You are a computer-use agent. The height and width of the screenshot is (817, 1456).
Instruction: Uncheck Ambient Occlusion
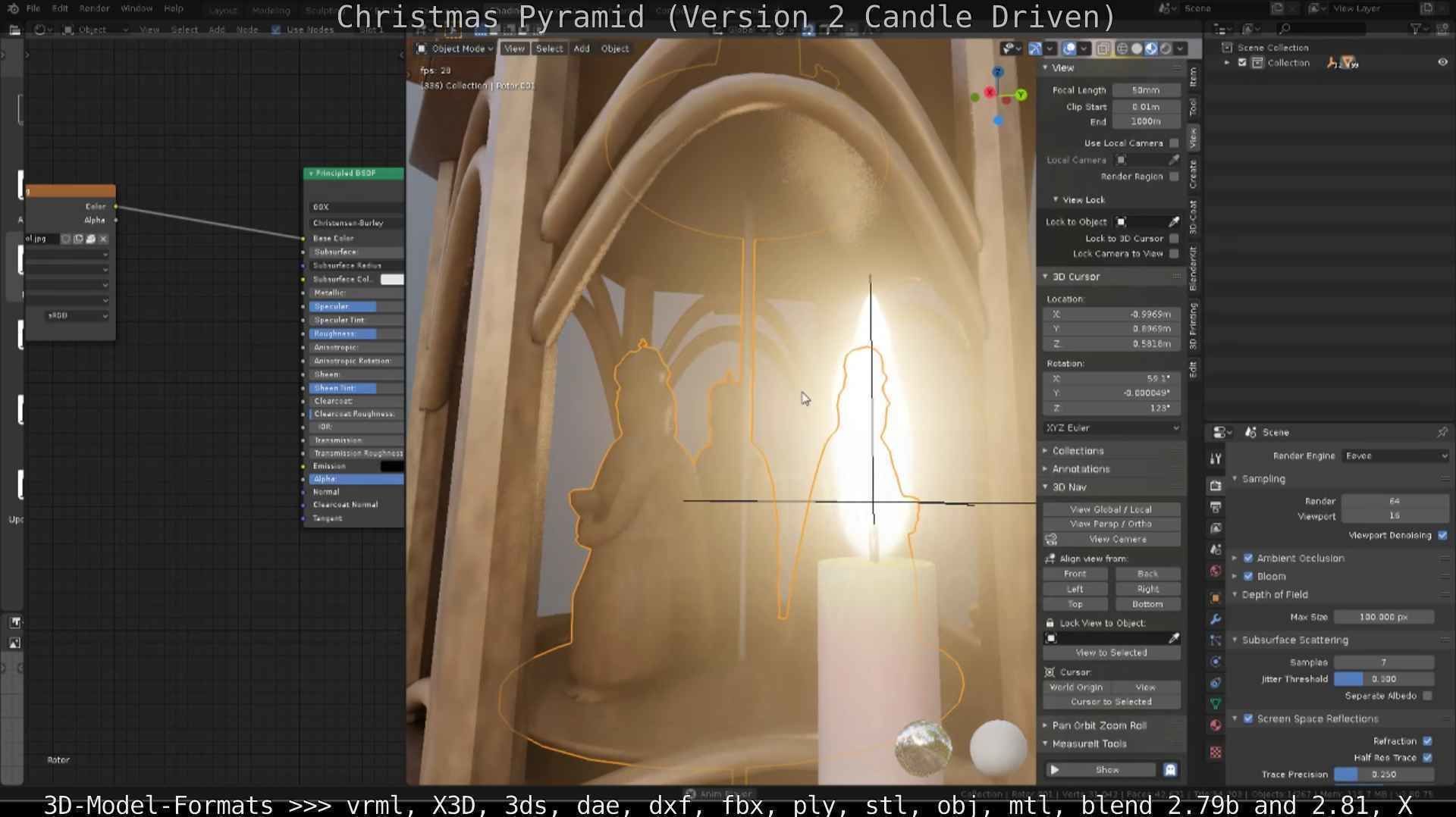(1248, 558)
